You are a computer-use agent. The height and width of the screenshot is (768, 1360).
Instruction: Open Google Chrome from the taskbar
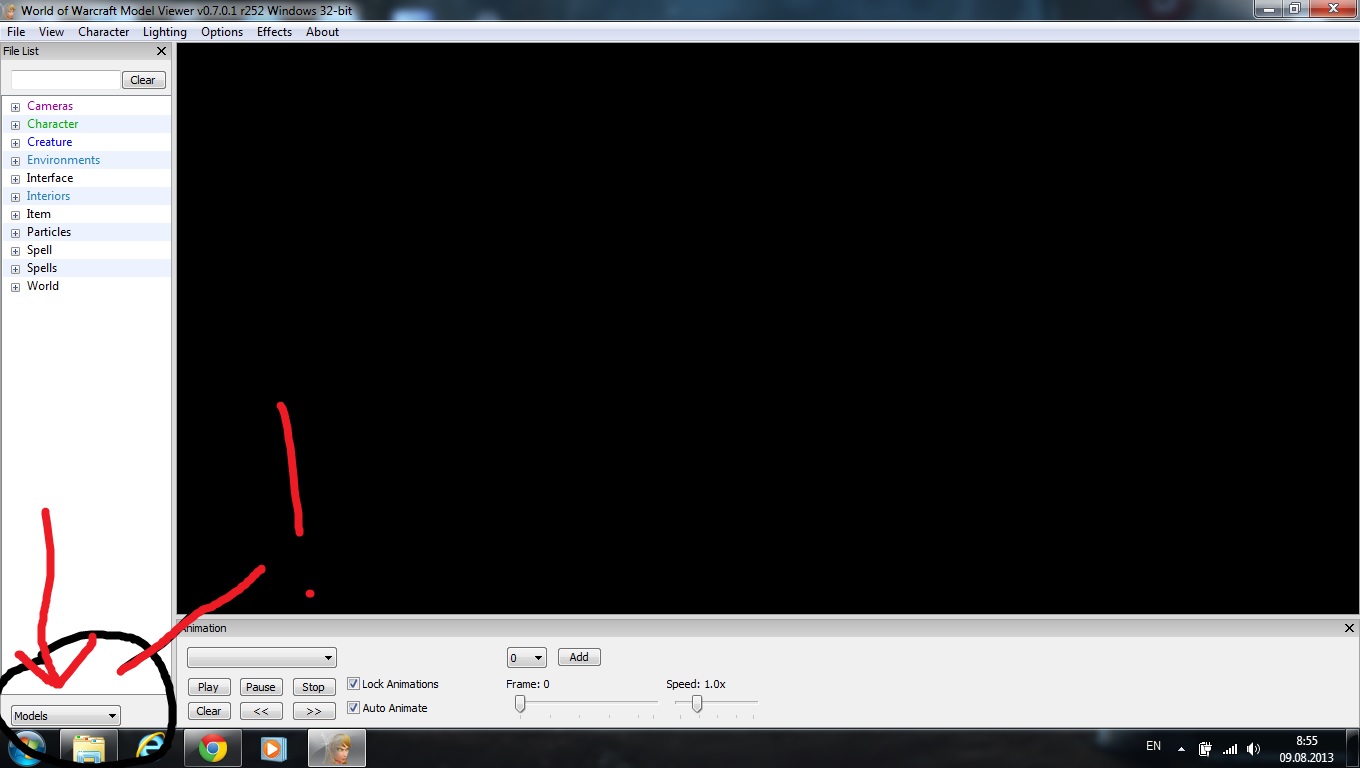(x=212, y=748)
